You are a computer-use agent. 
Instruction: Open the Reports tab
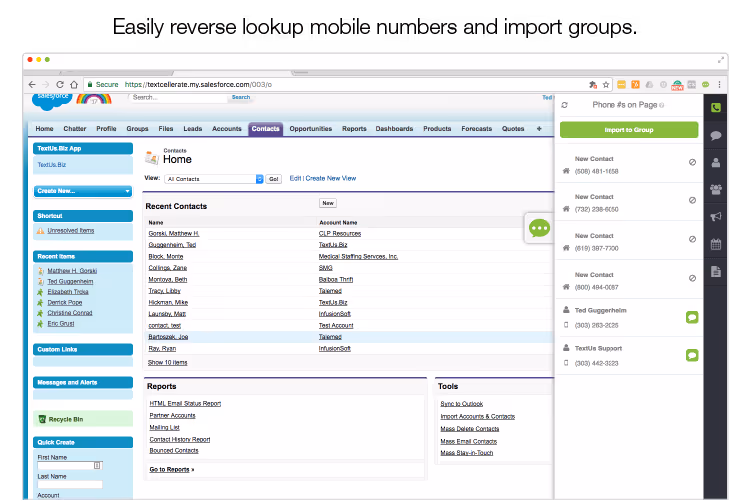(x=354, y=129)
